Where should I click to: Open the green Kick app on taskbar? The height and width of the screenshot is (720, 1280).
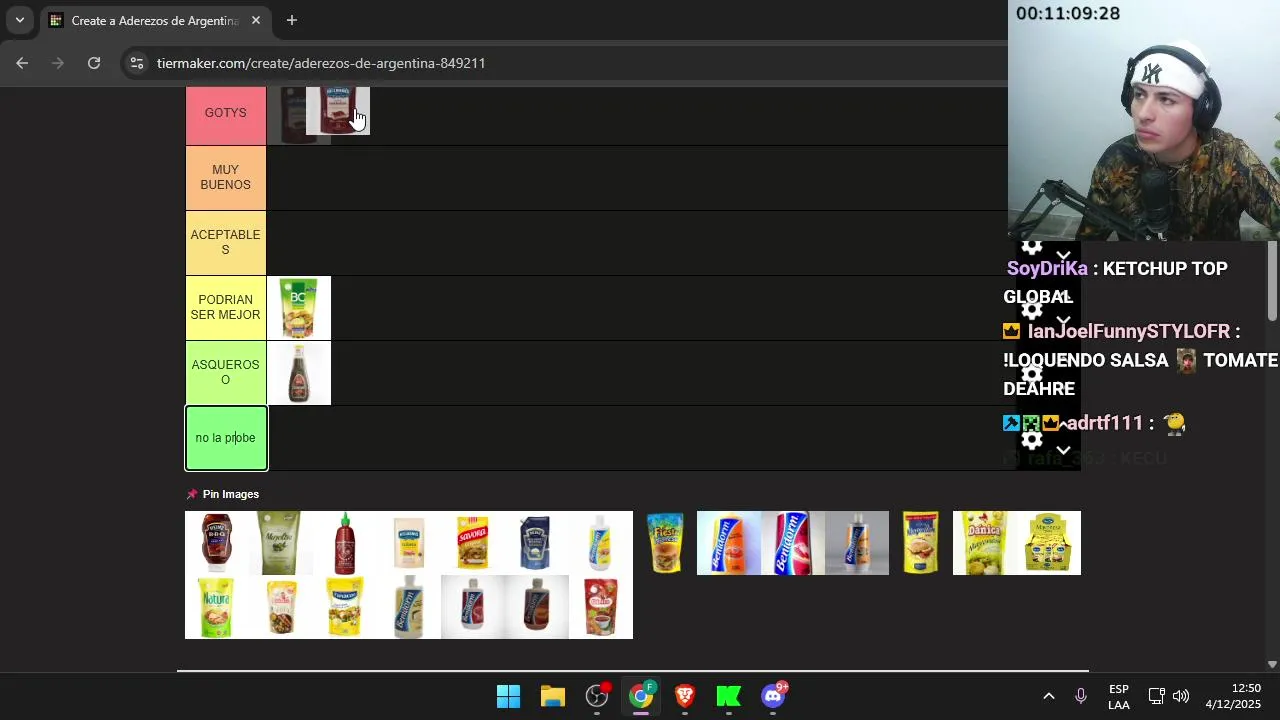click(729, 696)
